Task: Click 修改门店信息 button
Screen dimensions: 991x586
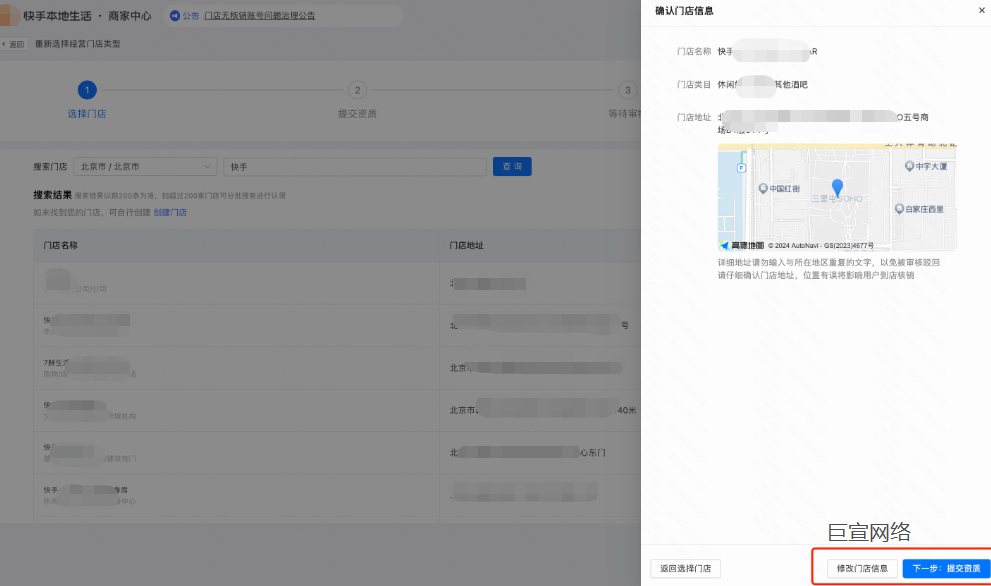Action: [862, 568]
